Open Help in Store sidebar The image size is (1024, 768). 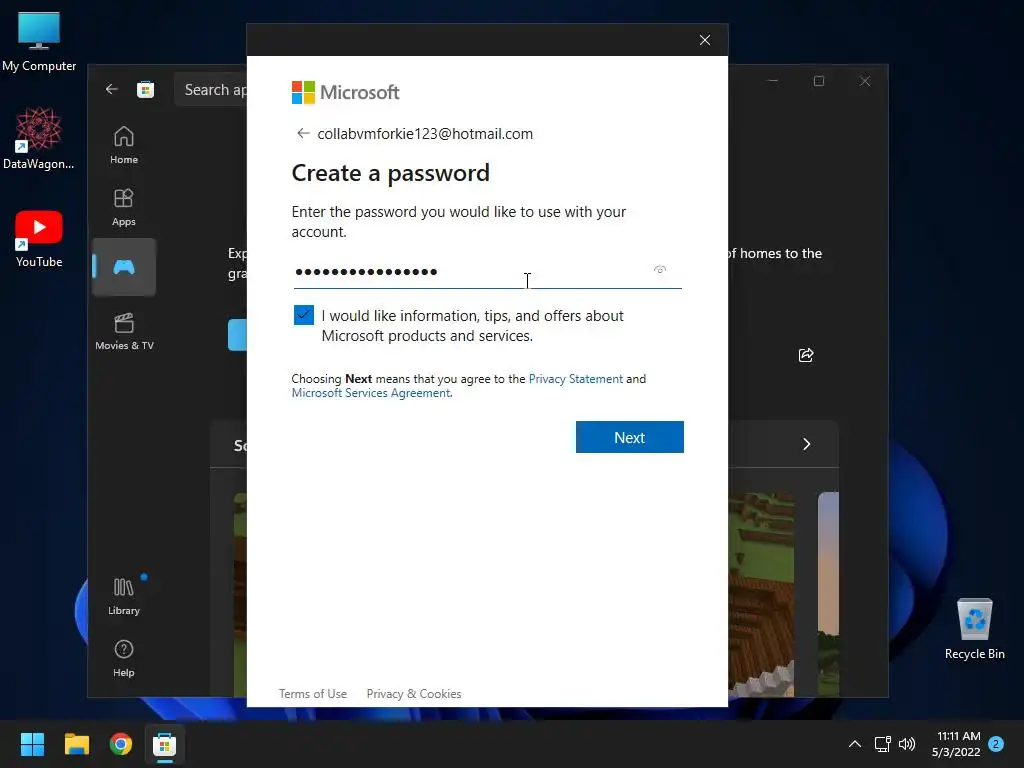(x=123, y=658)
